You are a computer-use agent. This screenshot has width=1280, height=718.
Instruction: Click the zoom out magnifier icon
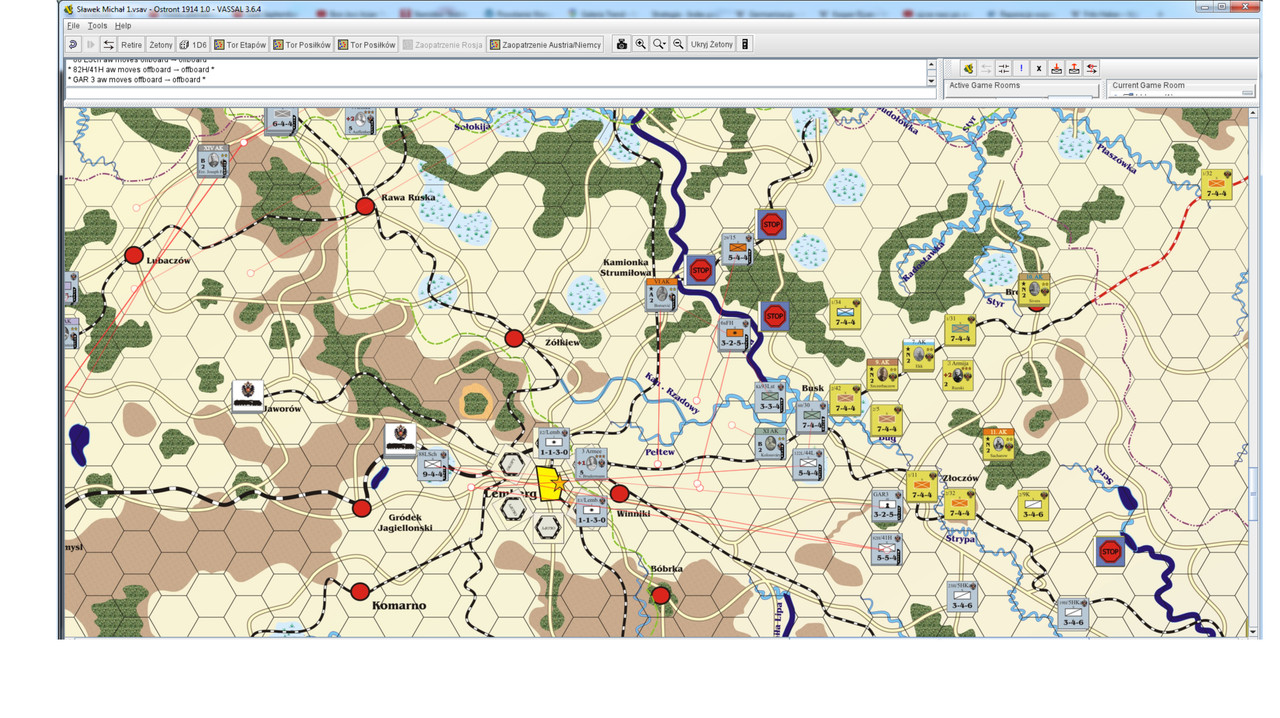678,44
